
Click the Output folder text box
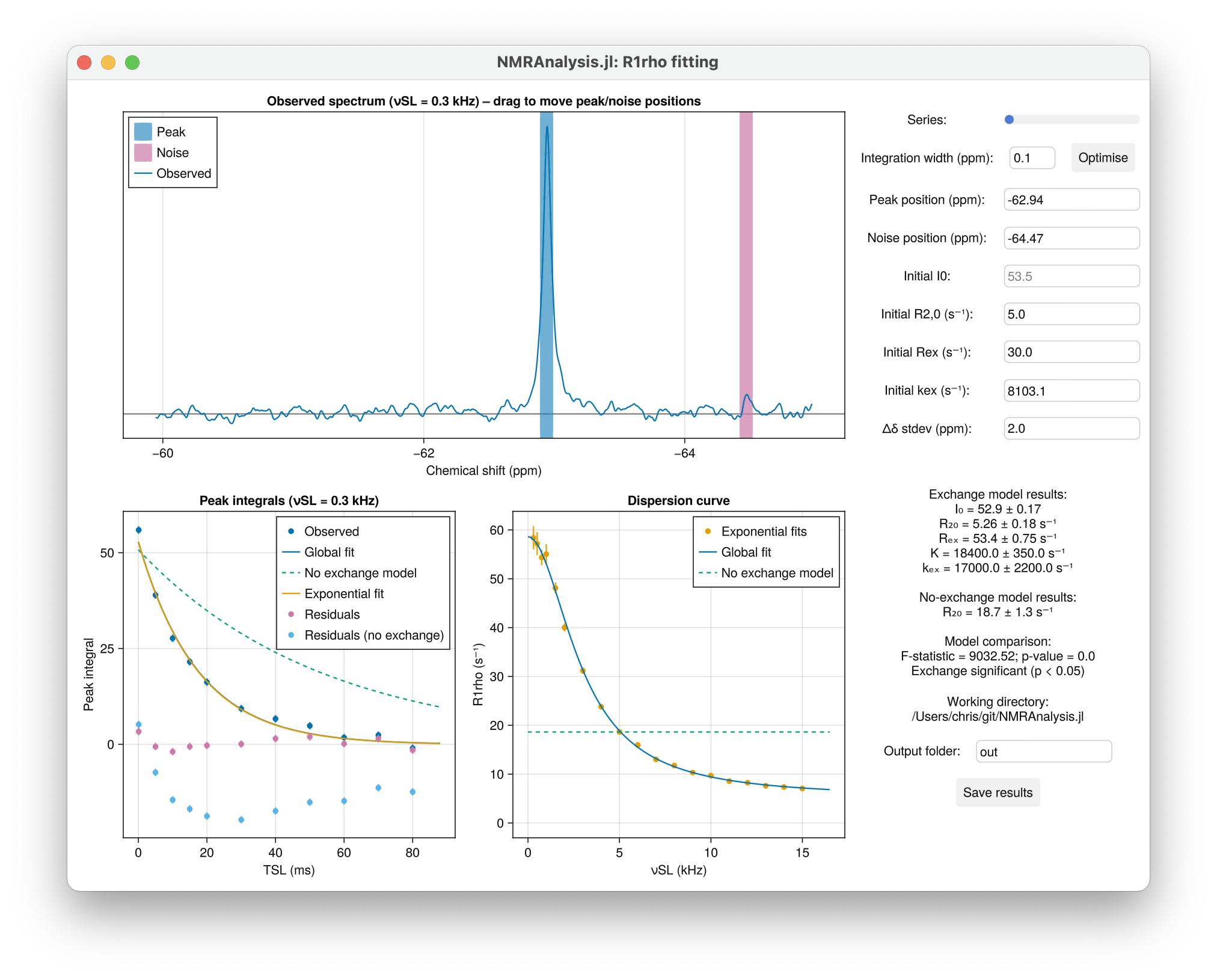(x=1043, y=751)
